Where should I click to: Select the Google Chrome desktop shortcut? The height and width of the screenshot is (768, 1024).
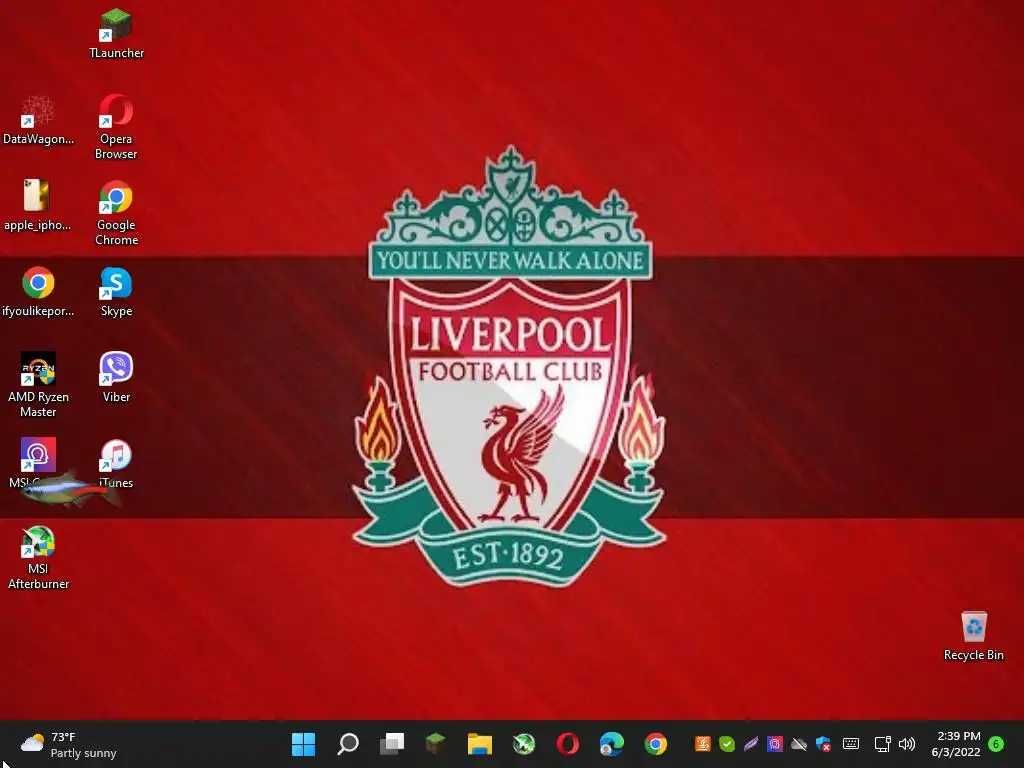[x=116, y=214]
